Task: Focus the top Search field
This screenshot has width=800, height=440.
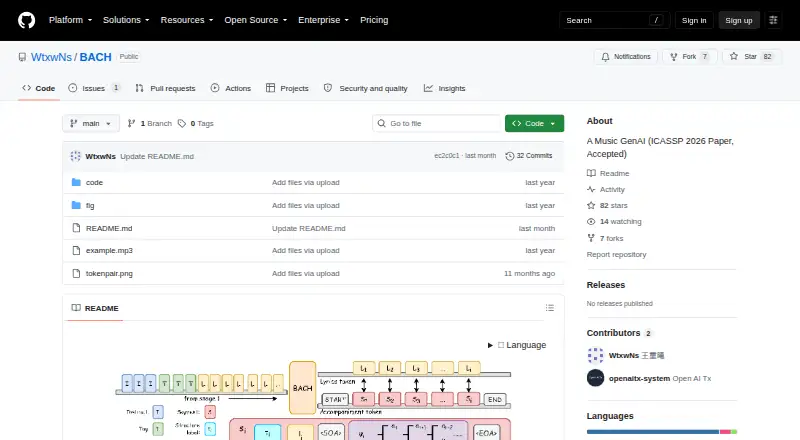Action: pyautogui.click(x=614, y=20)
